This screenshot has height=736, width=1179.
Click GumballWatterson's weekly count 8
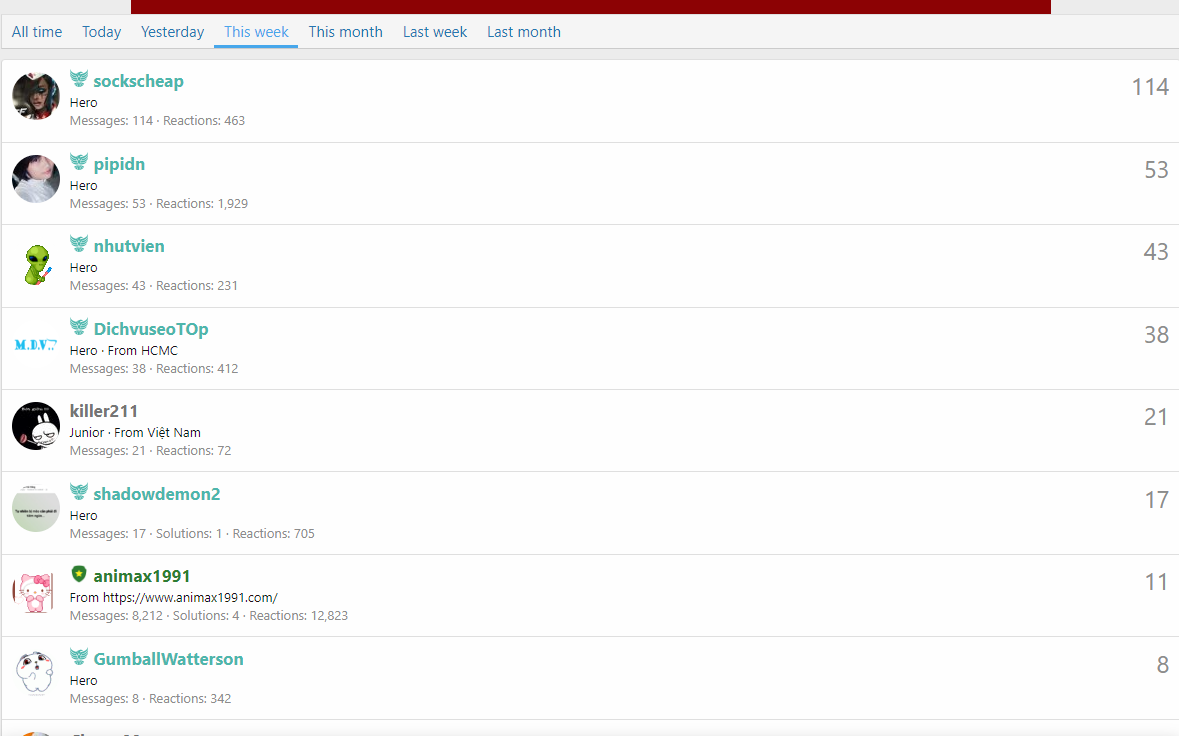click(x=1162, y=665)
